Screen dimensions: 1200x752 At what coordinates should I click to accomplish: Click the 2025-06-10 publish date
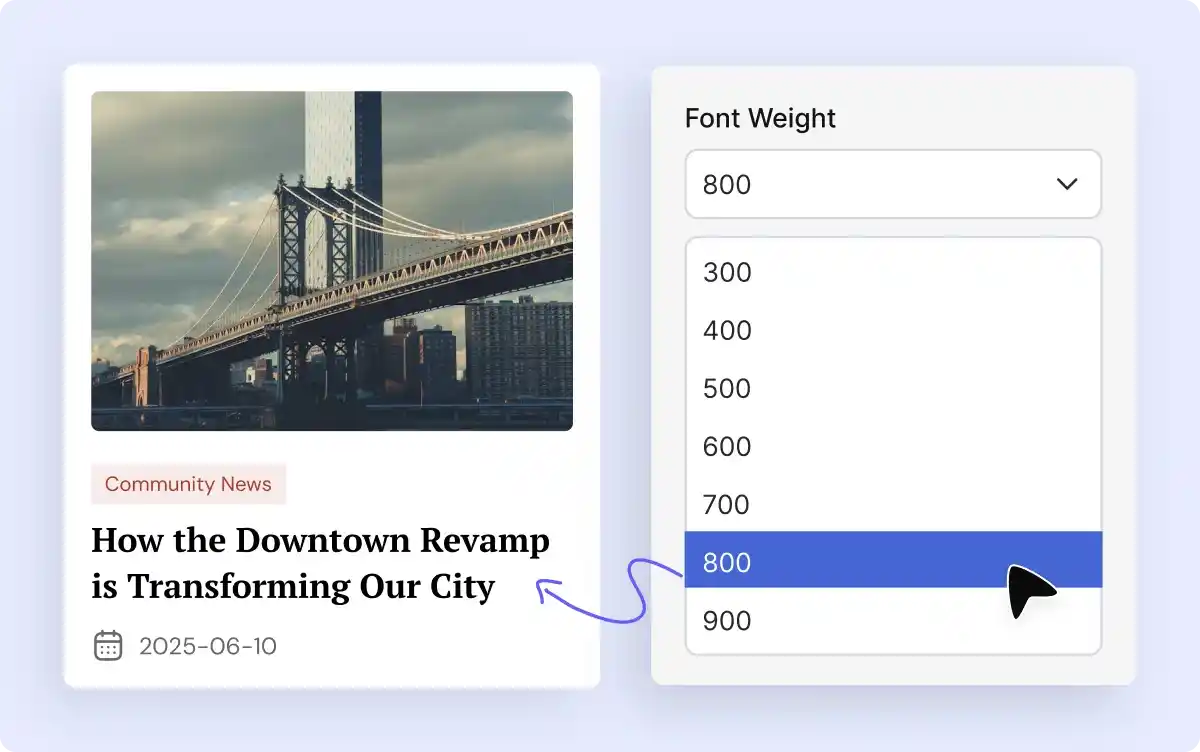[x=208, y=646]
